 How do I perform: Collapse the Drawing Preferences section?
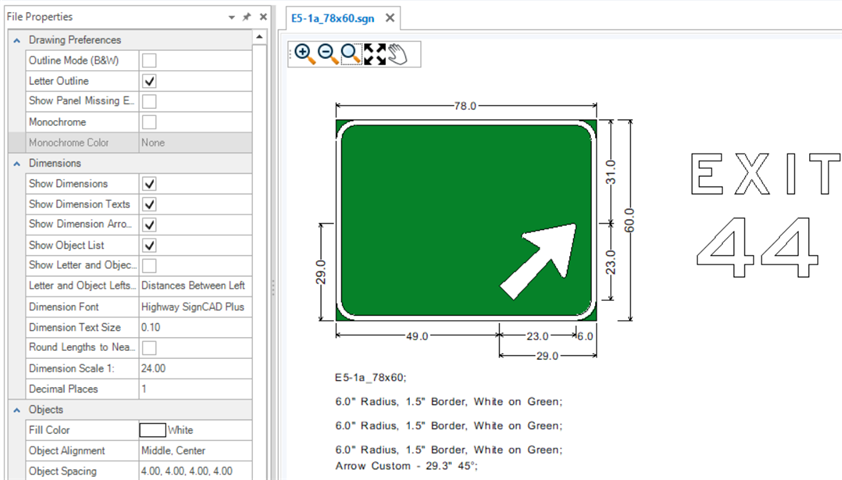[x=17, y=40]
